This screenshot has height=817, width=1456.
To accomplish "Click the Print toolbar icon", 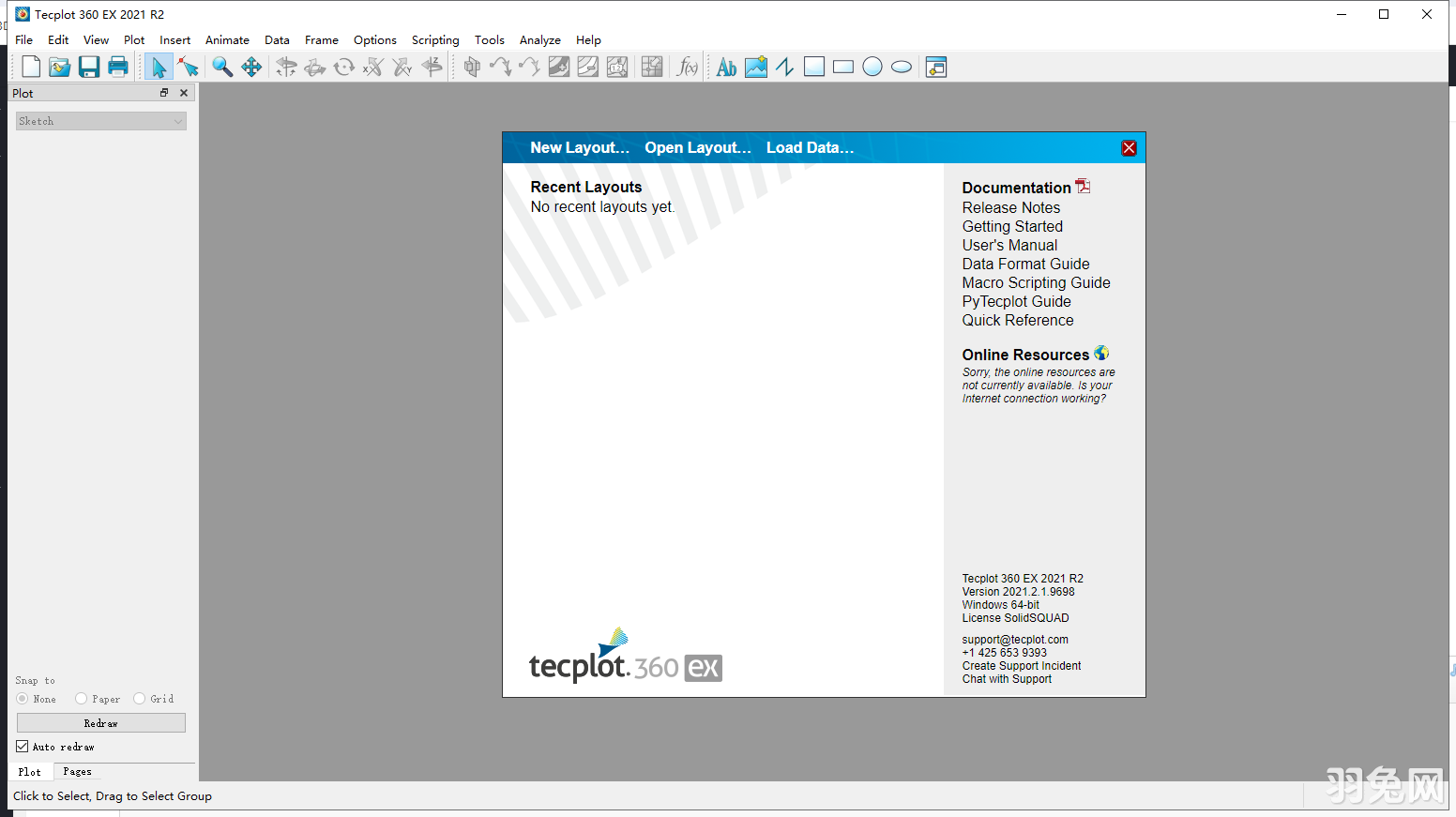I will [x=118, y=66].
